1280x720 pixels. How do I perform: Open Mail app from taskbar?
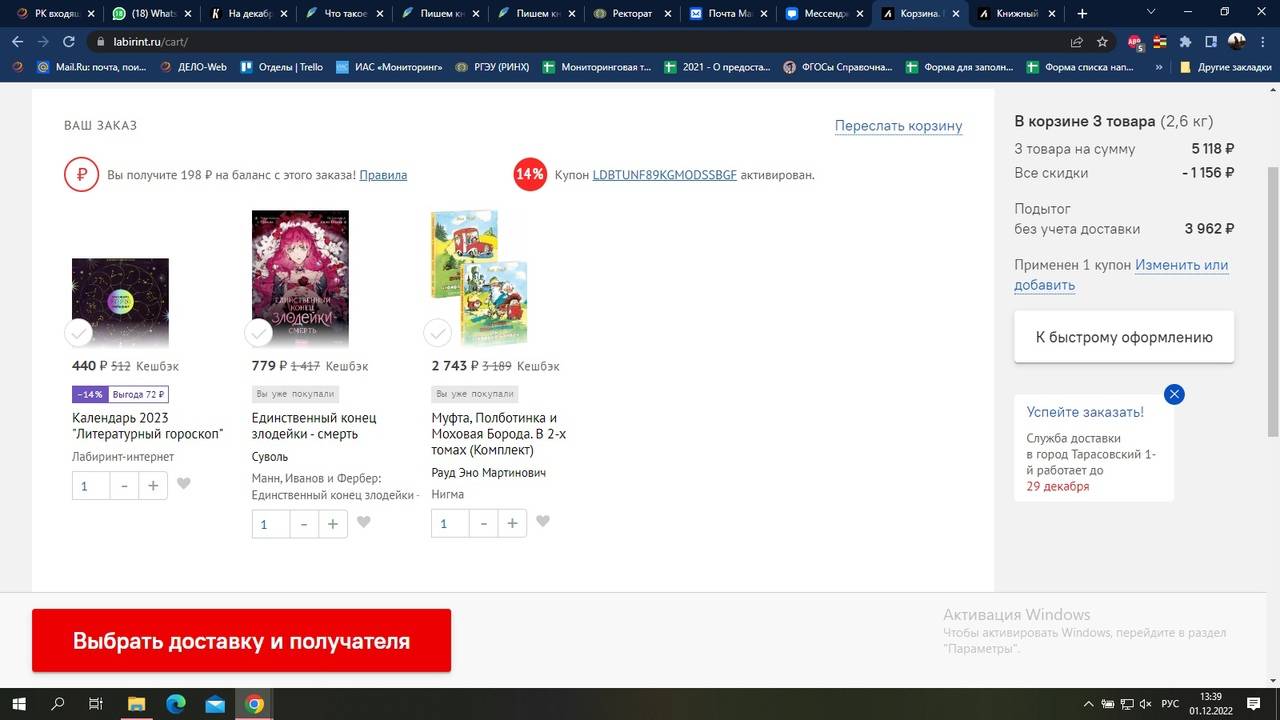pyautogui.click(x=215, y=704)
